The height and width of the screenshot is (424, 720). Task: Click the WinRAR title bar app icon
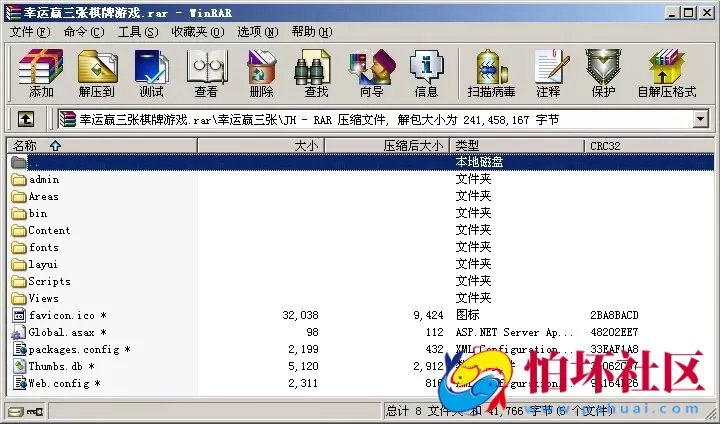(x=14, y=13)
